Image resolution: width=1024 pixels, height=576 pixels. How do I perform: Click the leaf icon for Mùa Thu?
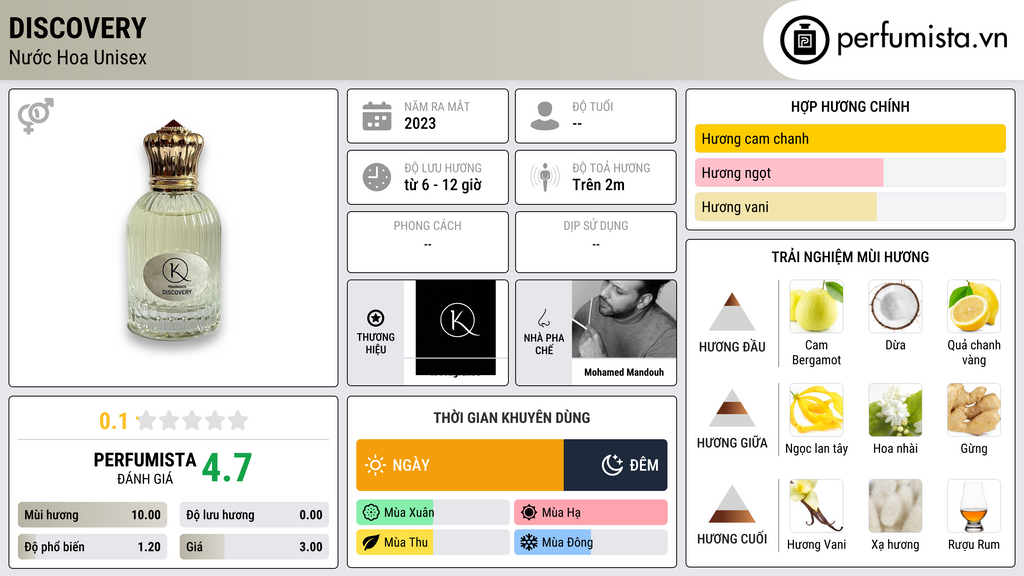pyautogui.click(x=371, y=542)
